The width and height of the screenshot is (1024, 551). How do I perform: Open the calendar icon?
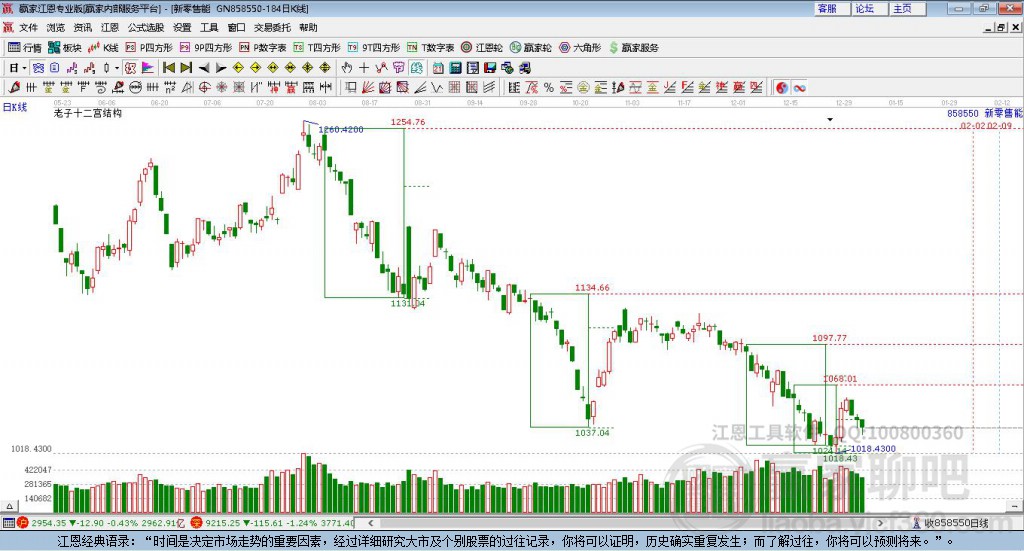click(x=438, y=68)
